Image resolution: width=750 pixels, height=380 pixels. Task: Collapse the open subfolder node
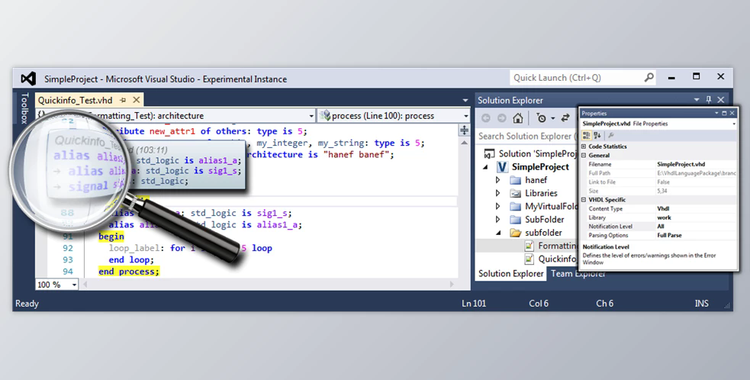[x=498, y=233]
